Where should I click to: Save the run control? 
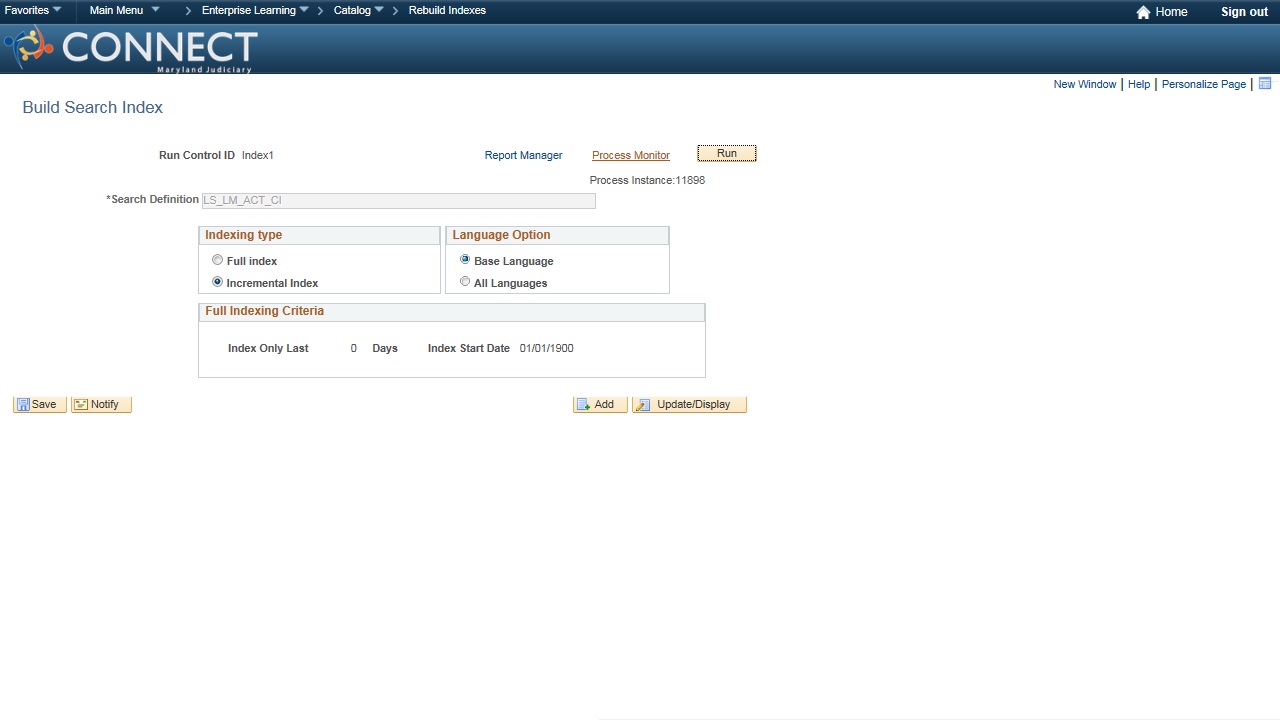(40, 404)
